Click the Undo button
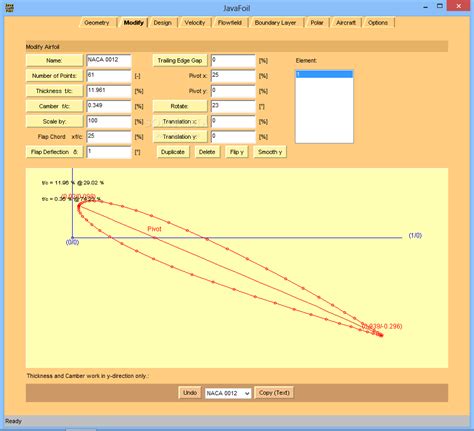The width and height of the screenshot is (474, 431). pos(190,393)
